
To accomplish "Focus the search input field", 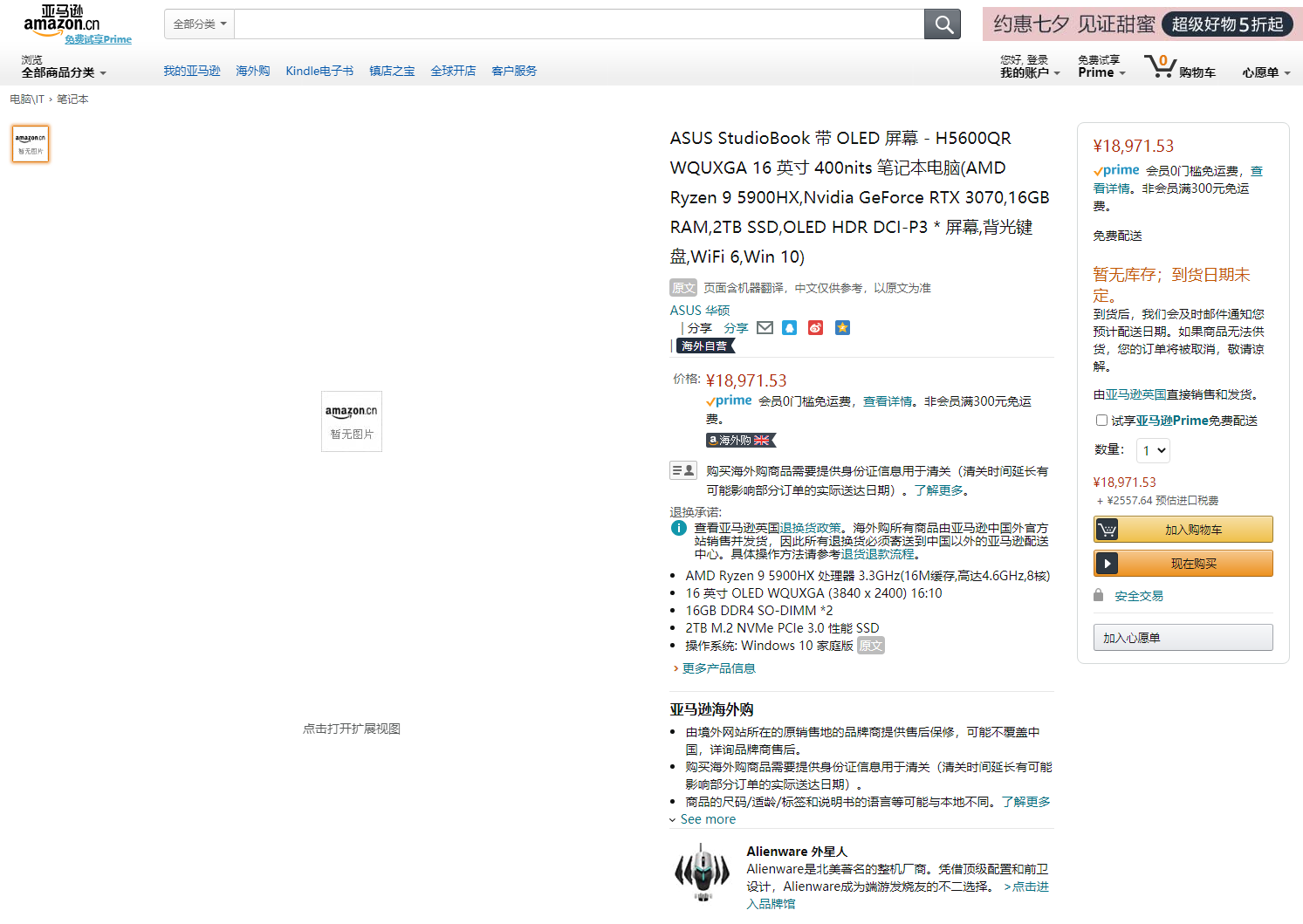I will click(x=579, y=24).
